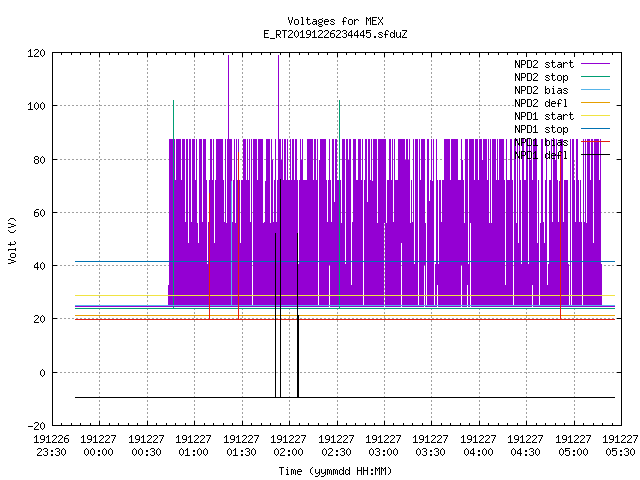The width and height of the screenshot is (640, 480).
Task: Click the X-axis label 191227 03:30
Action: (431, 446)
